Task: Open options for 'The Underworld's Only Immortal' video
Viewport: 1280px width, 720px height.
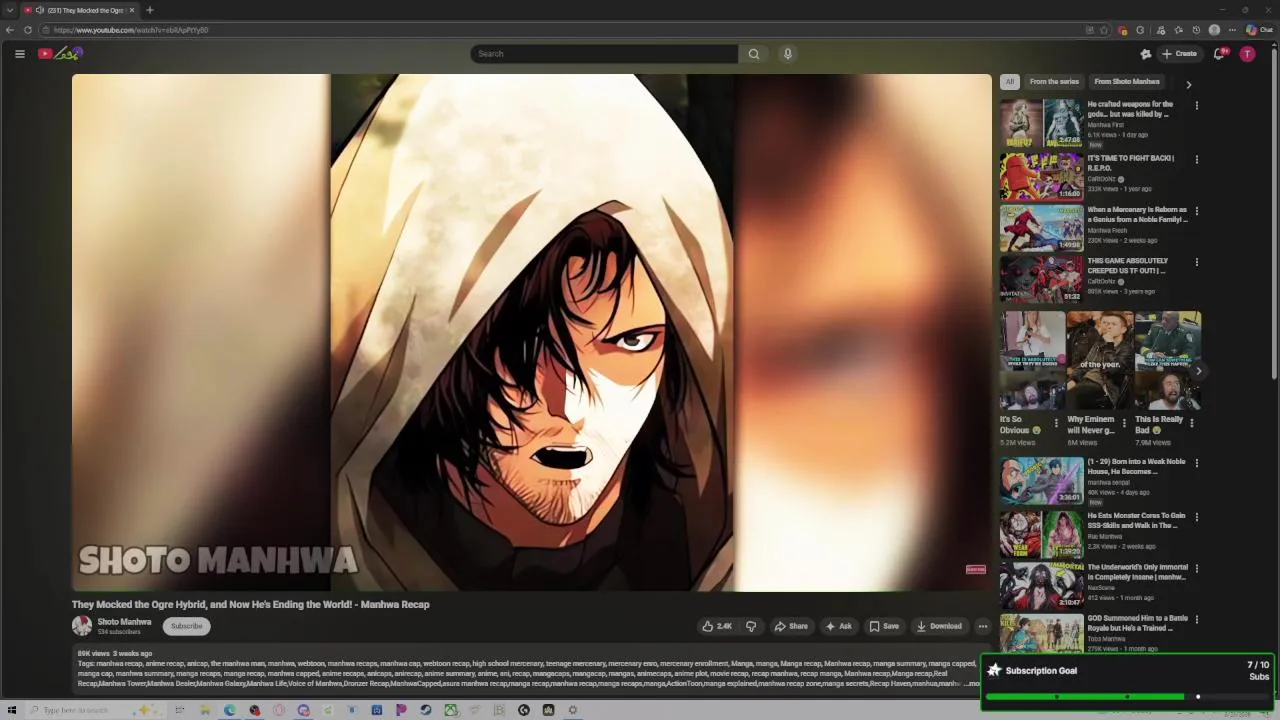Action: click(1196, 568)
